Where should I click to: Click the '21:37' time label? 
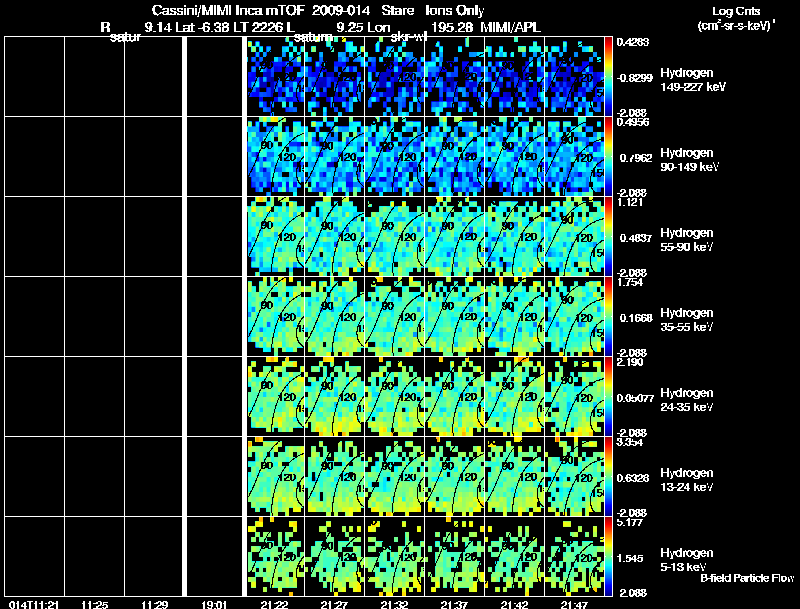coord(454,604)
